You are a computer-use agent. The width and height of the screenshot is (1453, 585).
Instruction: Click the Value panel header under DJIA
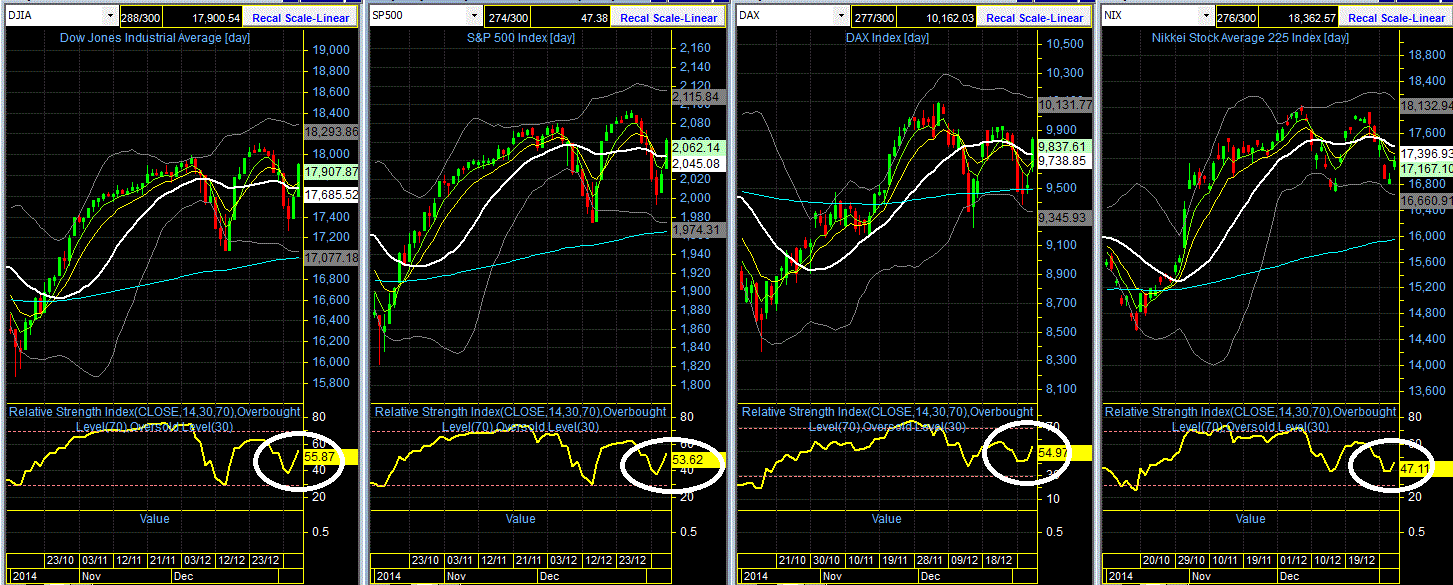[x=155, y=519]
